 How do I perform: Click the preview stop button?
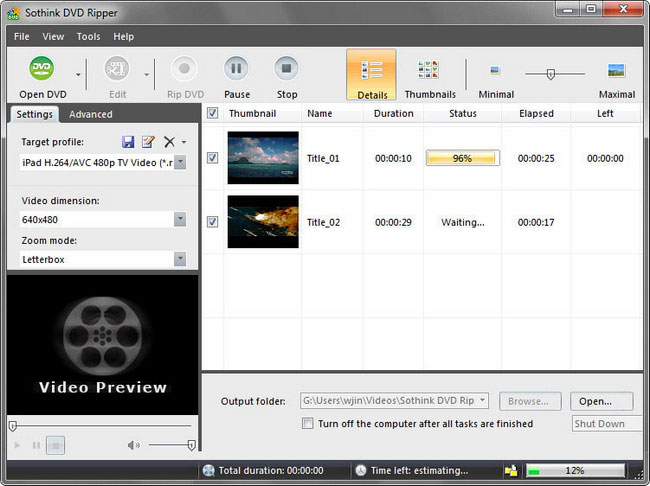tap(55, 445)
